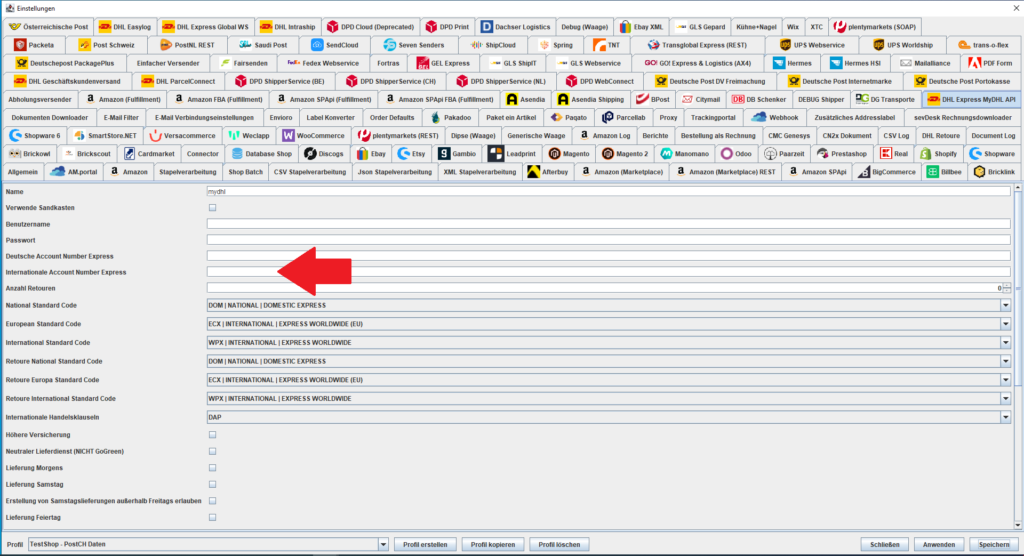Enable the Lieferung Feiertag checkbox
Viewport: 1024px width, 556px height.
pos(212,517)
